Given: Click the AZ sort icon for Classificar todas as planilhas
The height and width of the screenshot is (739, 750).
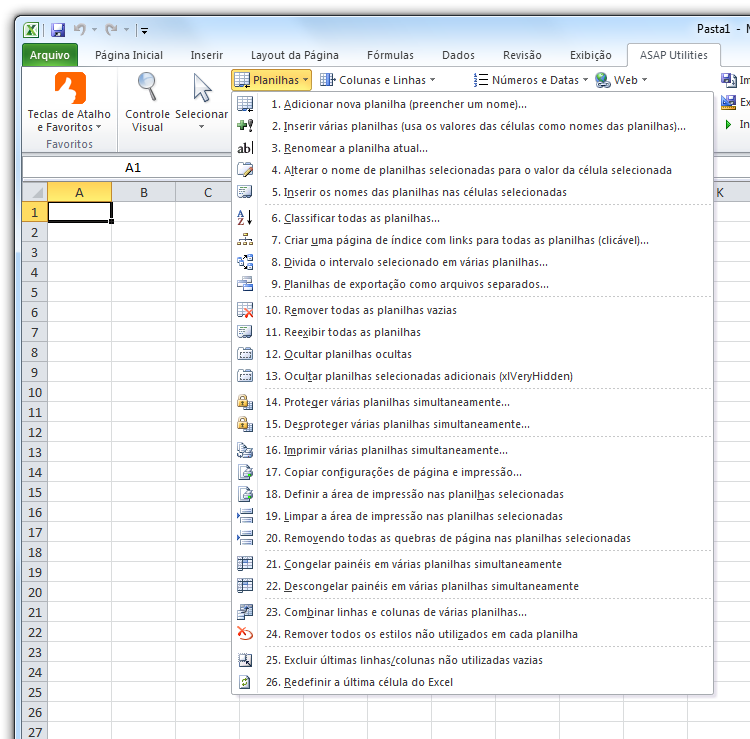Looking at the screenshot, I should pyautogui.click(x=245, y=218).
